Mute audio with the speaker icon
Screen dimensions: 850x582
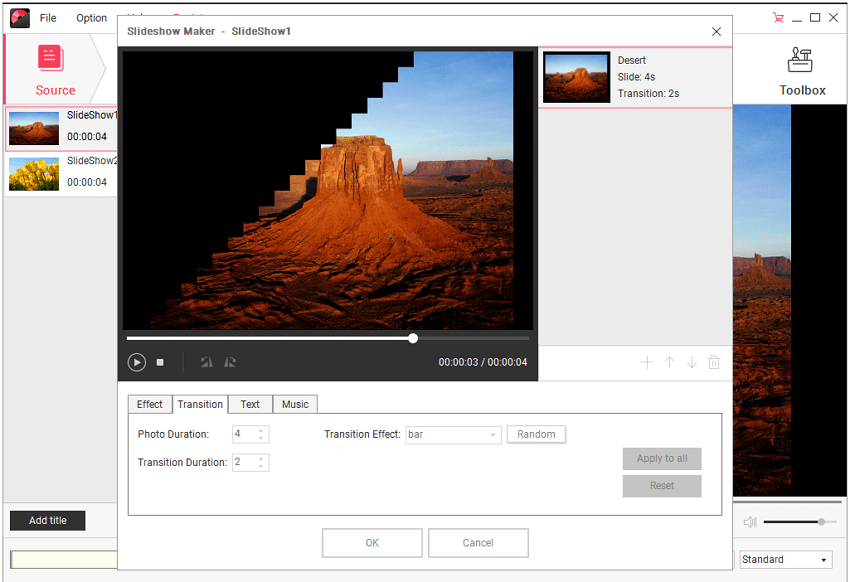[750, 522]
